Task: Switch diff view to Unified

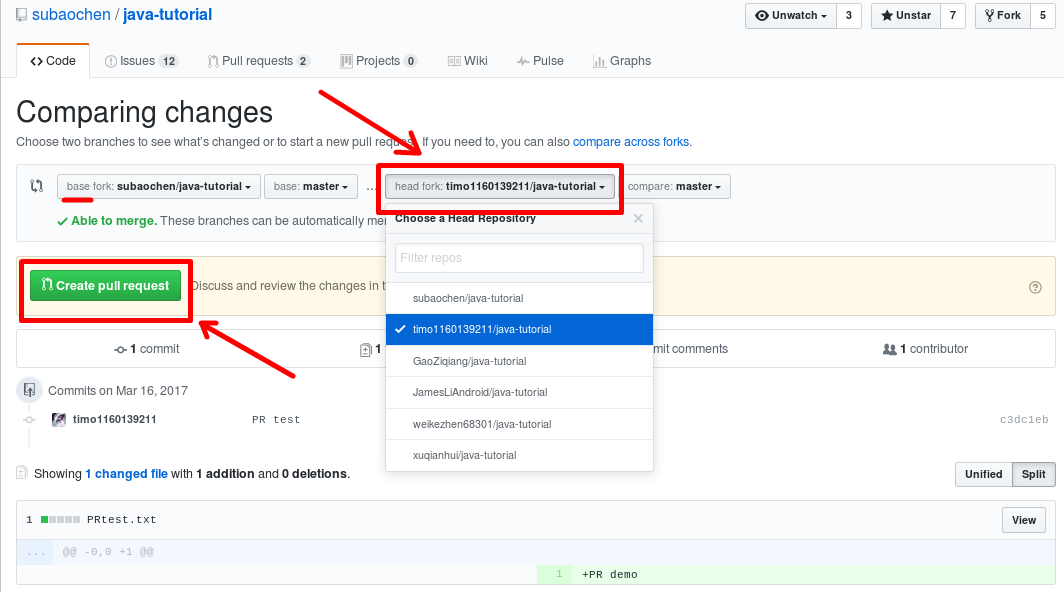Action: [983, 475]
